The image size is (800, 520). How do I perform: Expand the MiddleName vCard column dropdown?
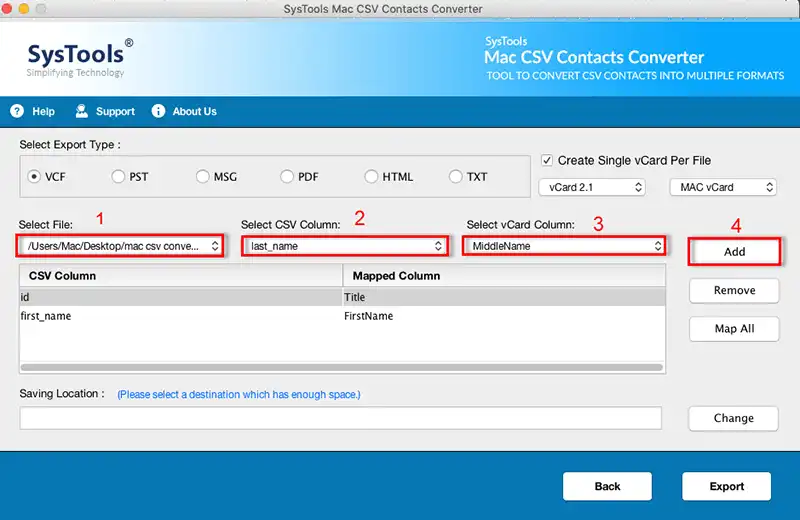(564, 246)
